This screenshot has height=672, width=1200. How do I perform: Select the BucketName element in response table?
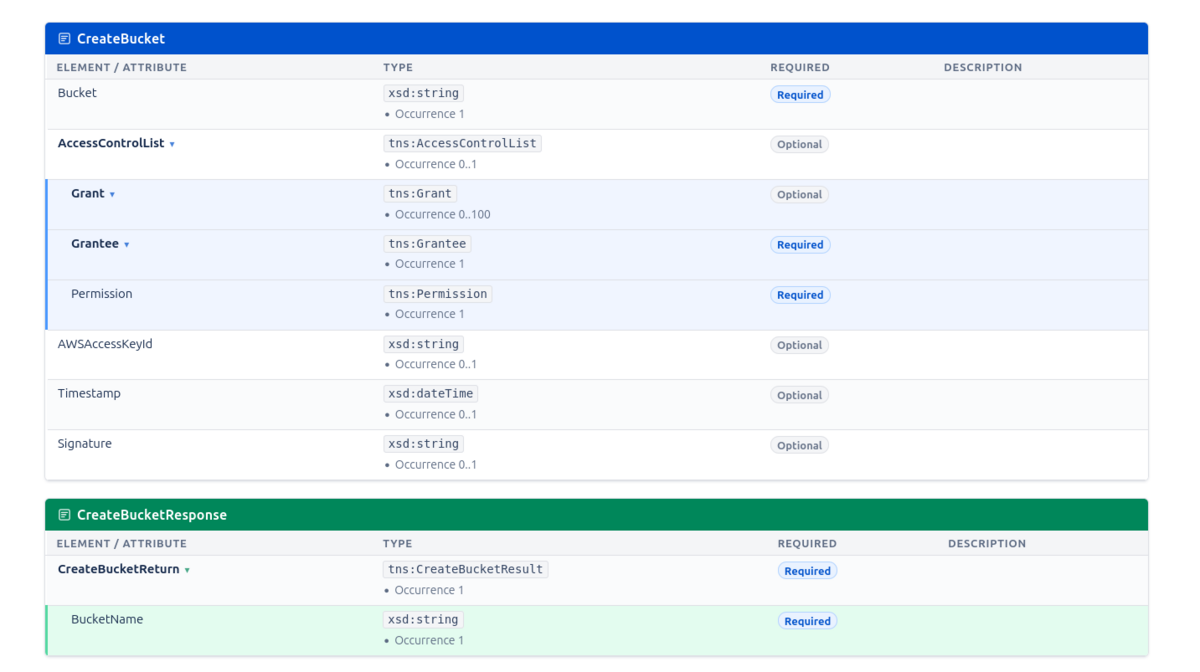pos(107,620)
